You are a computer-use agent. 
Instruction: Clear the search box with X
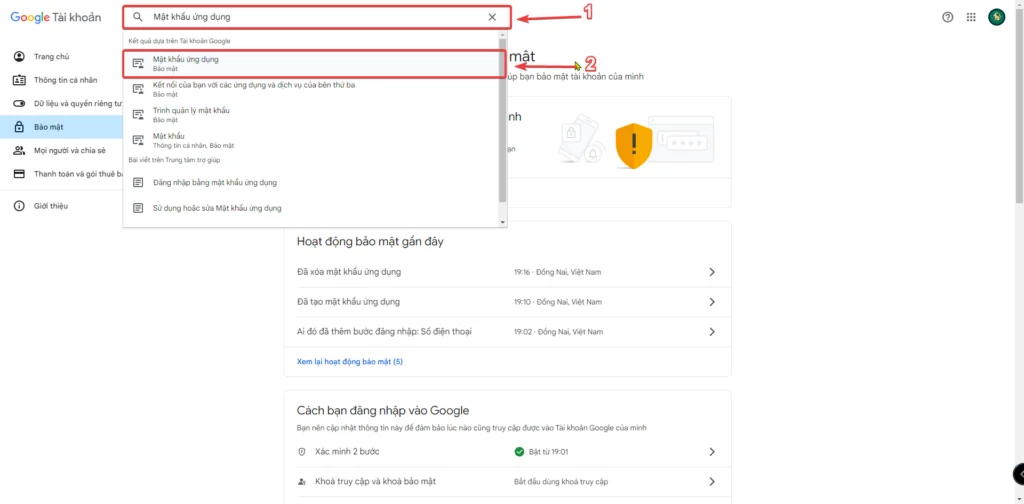point(491,17)
